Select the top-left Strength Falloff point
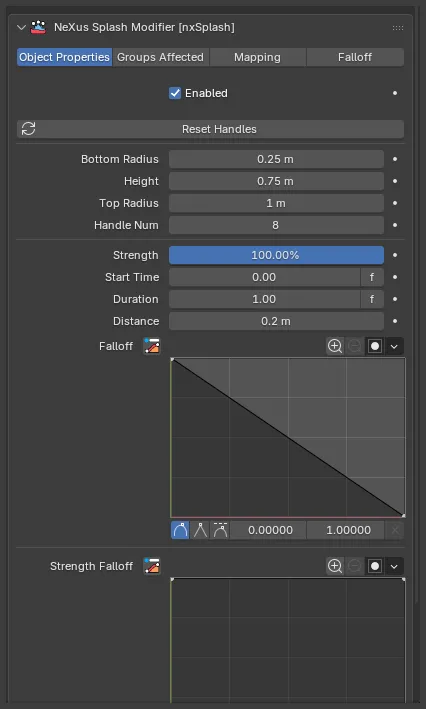Image resolution: width=426 pixels, height=709 pixels. [x=172, y=579]
